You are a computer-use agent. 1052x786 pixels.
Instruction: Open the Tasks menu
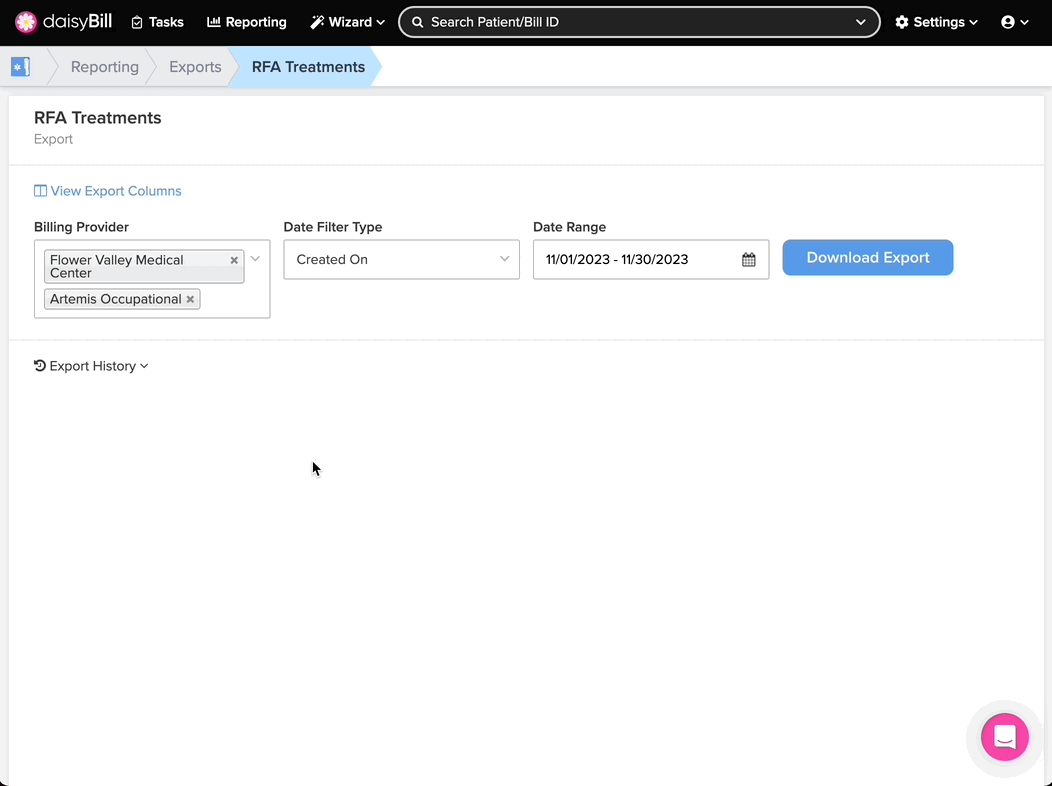tap(158, 22)
